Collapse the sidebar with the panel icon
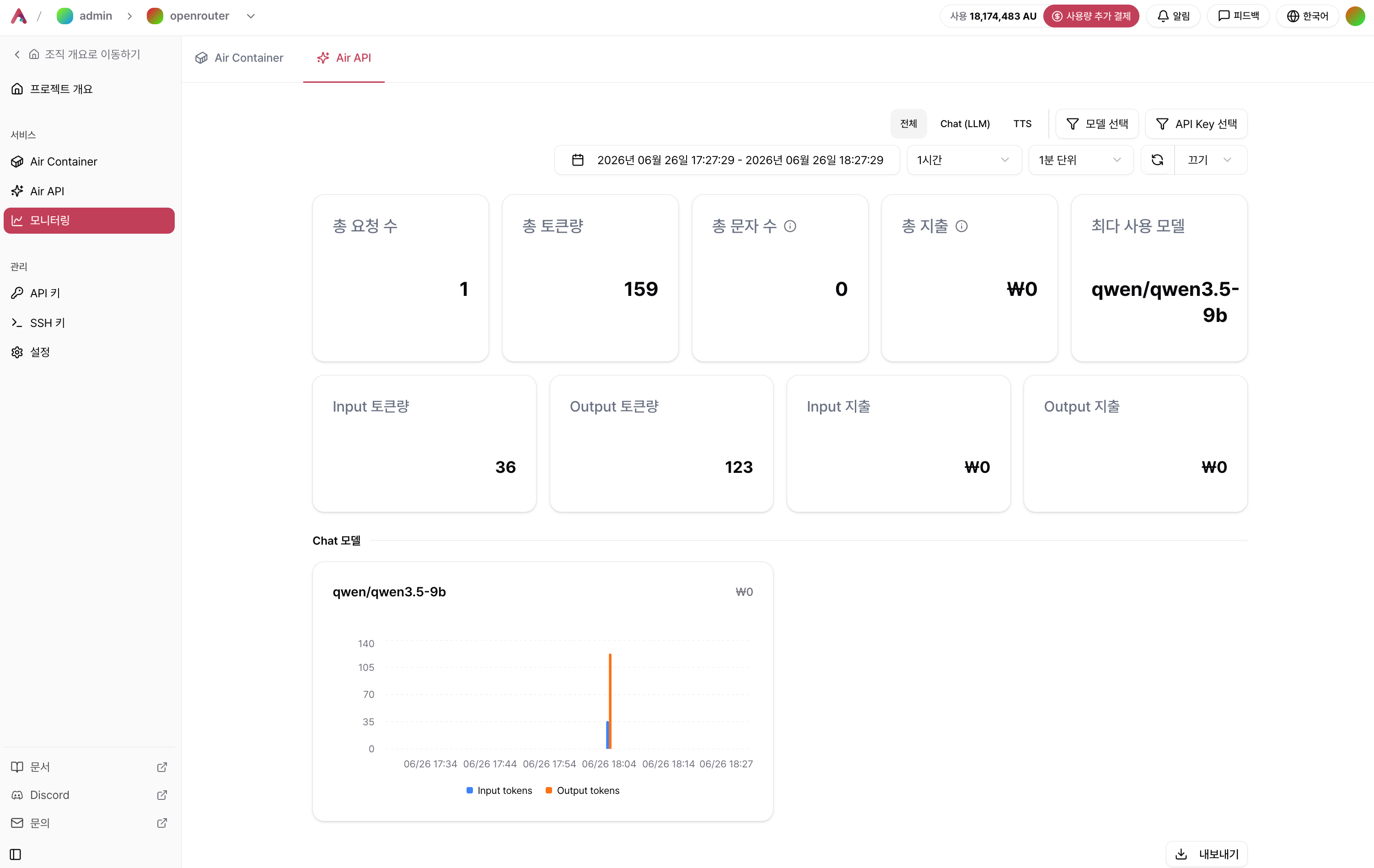 (16, 854)
